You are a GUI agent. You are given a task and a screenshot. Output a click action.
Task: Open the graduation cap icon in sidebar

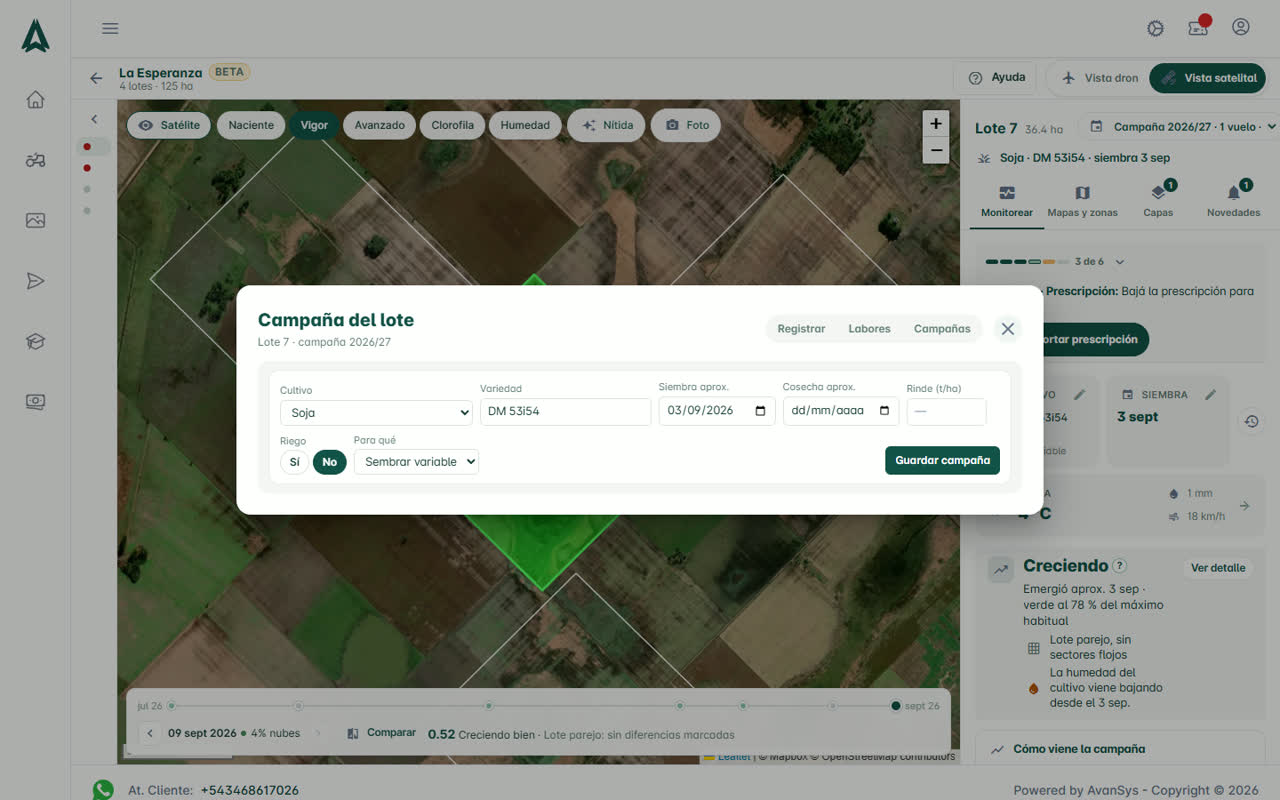35,341
